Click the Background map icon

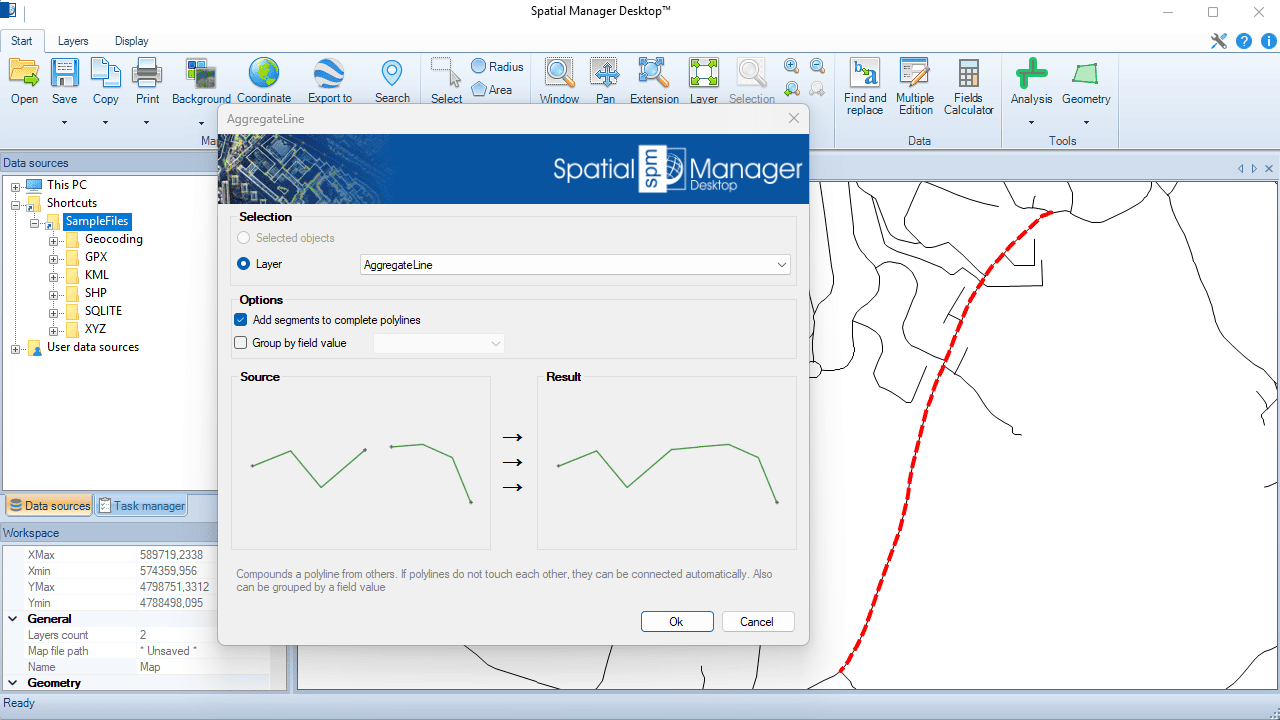(201, 73)
